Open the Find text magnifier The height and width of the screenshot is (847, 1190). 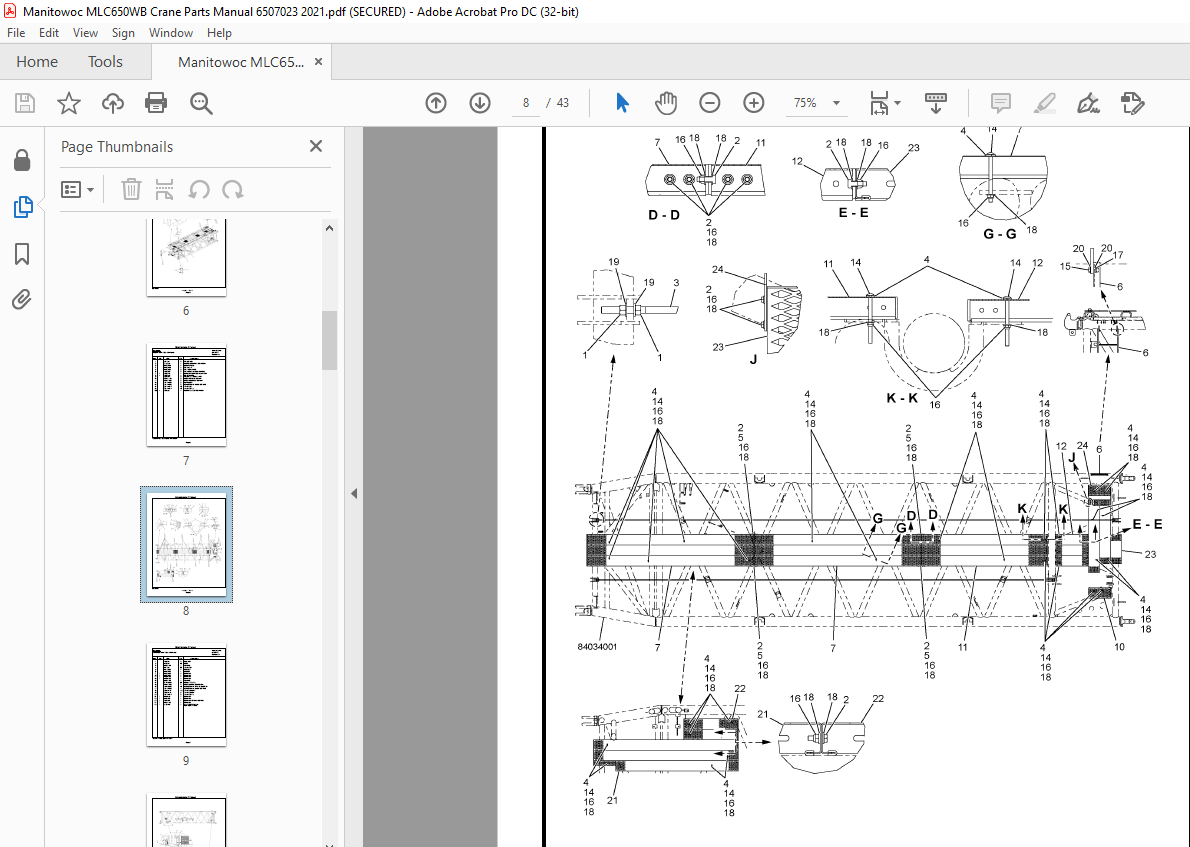pos(201,103)
